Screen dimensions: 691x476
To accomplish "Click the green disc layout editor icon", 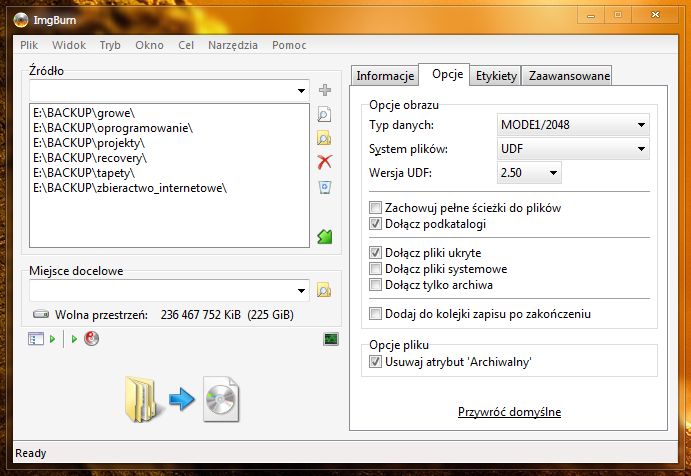I will (x=325, y=237).
